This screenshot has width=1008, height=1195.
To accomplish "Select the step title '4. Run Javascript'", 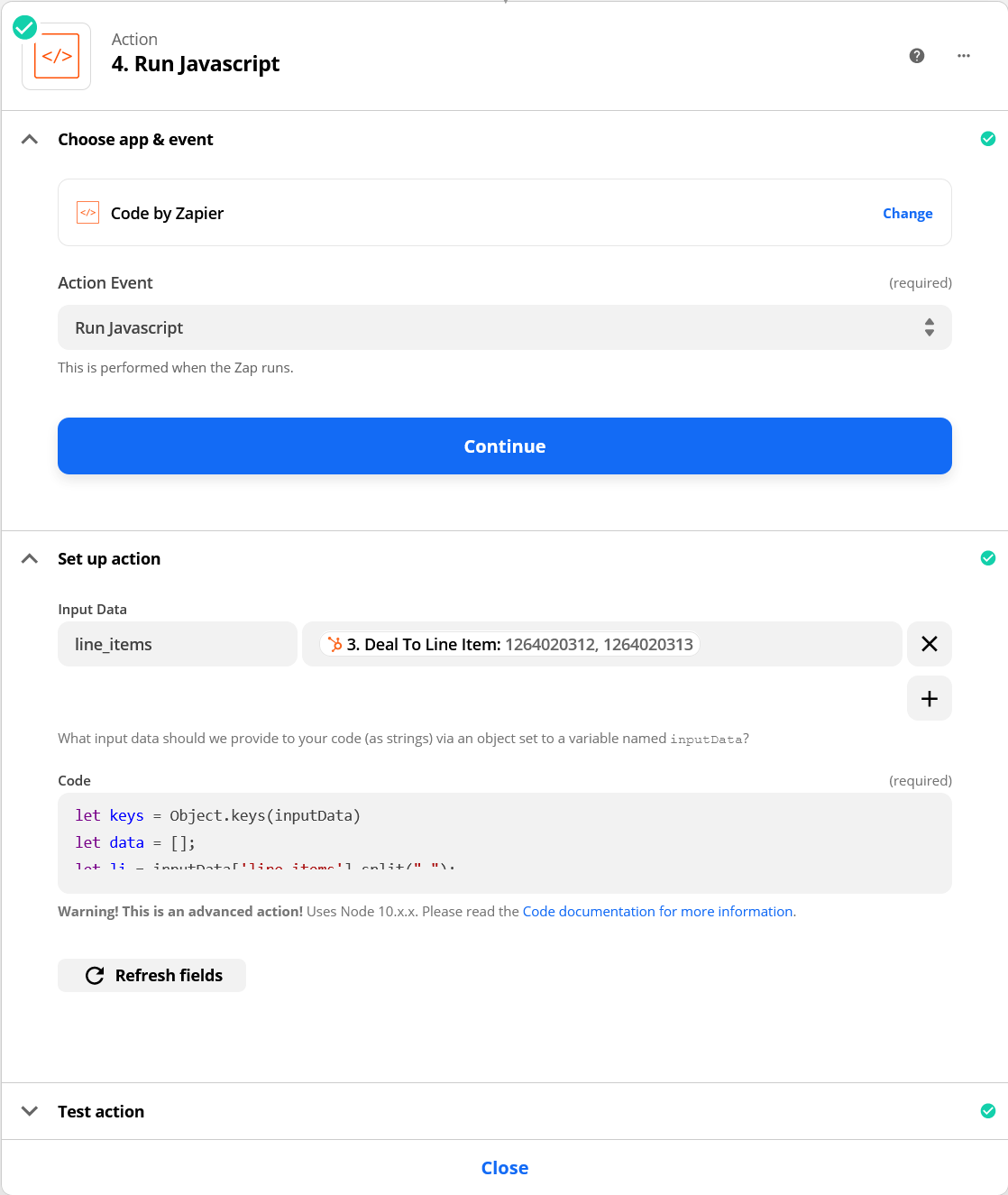I will pyautogui.click(x=196, y=64).
